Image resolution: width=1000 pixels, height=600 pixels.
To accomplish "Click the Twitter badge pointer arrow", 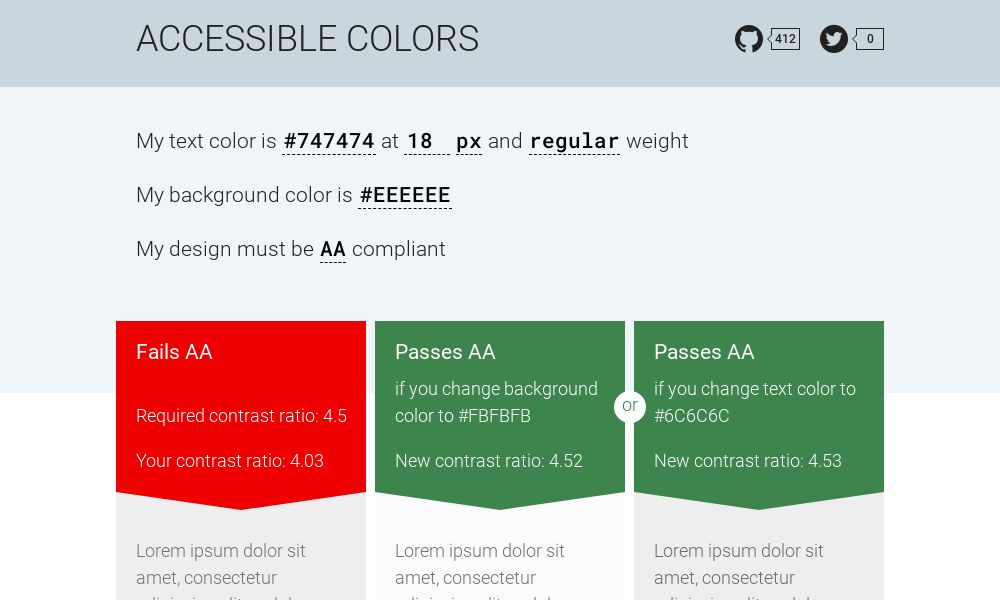I will pos(853,39).
